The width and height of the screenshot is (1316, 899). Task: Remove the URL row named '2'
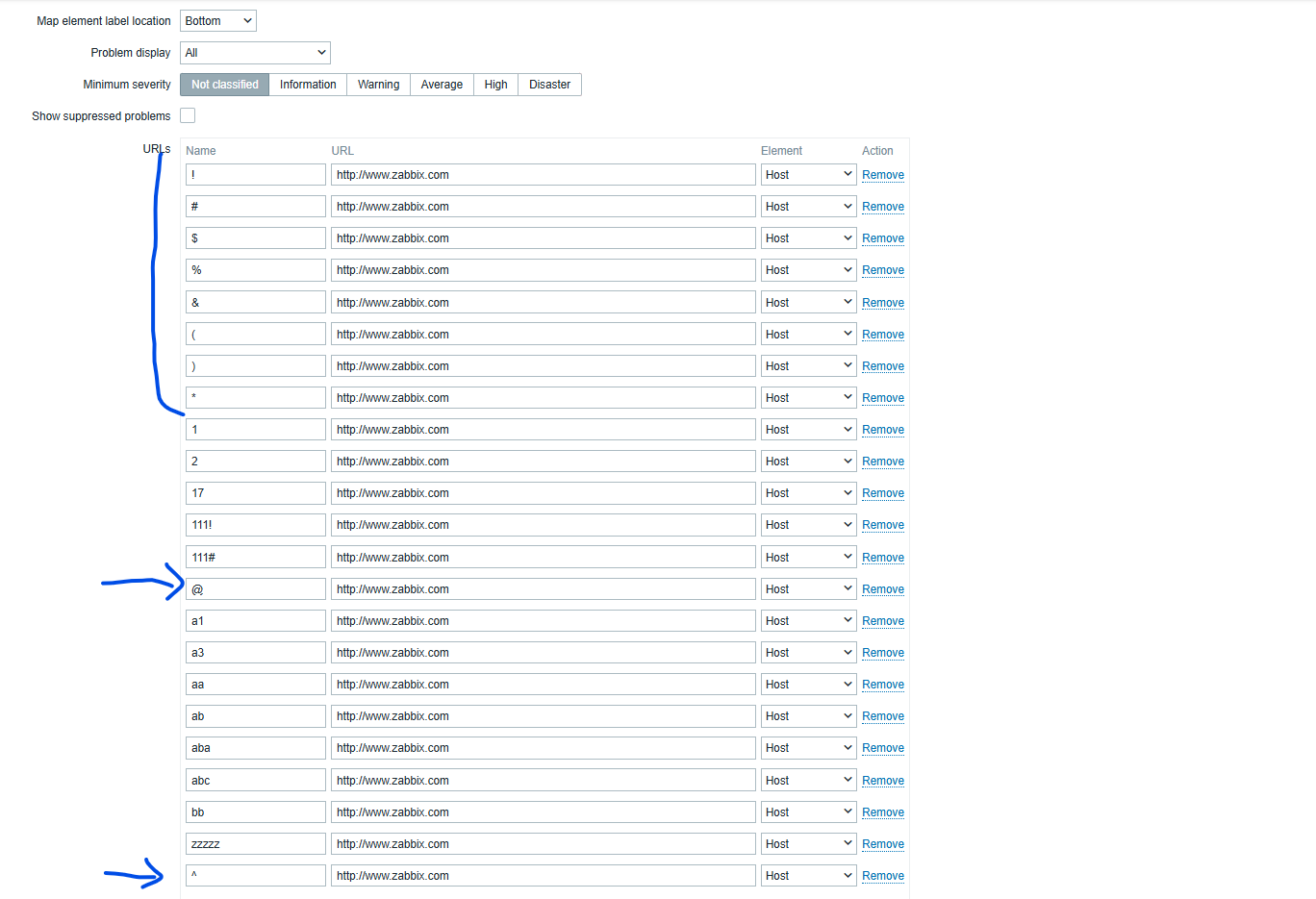pos(883,462)
